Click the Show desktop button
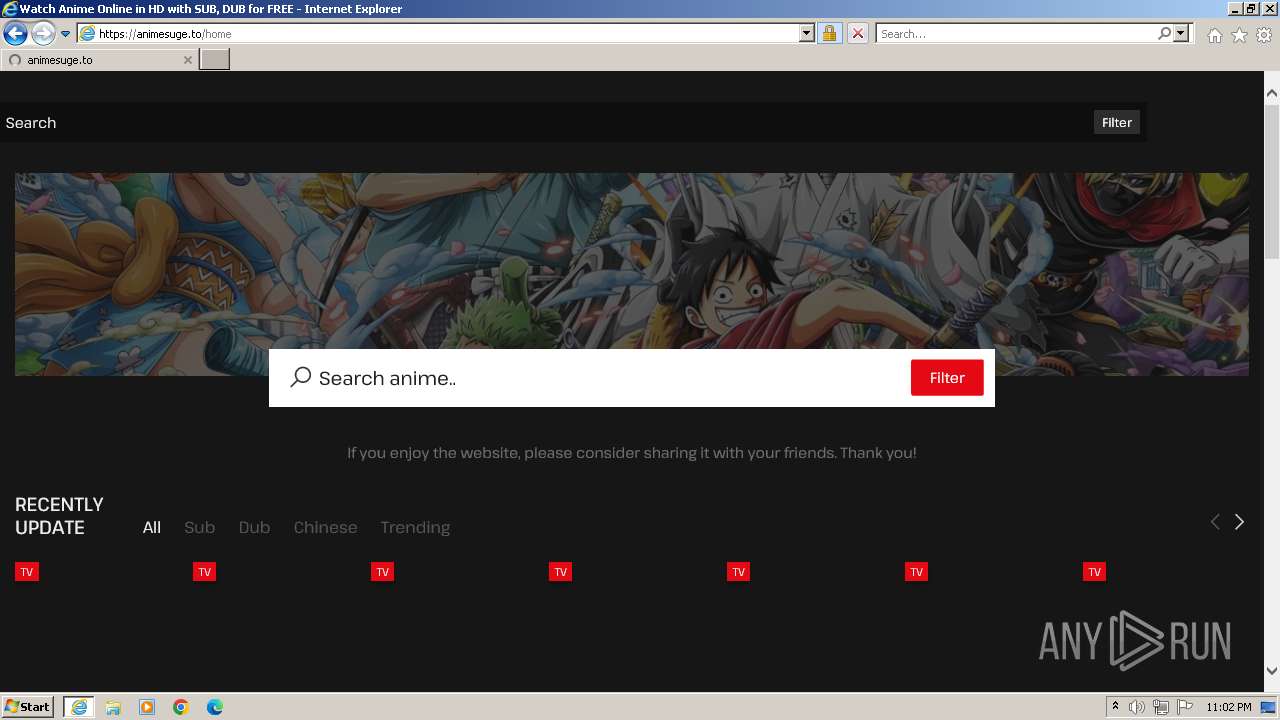The image size is (1280, 720). [1269, 707]
